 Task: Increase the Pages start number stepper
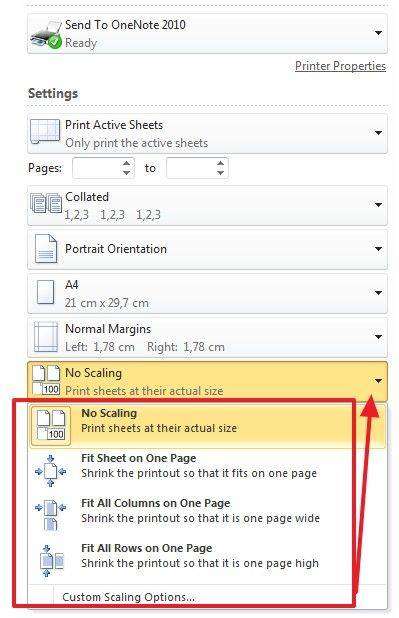(127, 163)
